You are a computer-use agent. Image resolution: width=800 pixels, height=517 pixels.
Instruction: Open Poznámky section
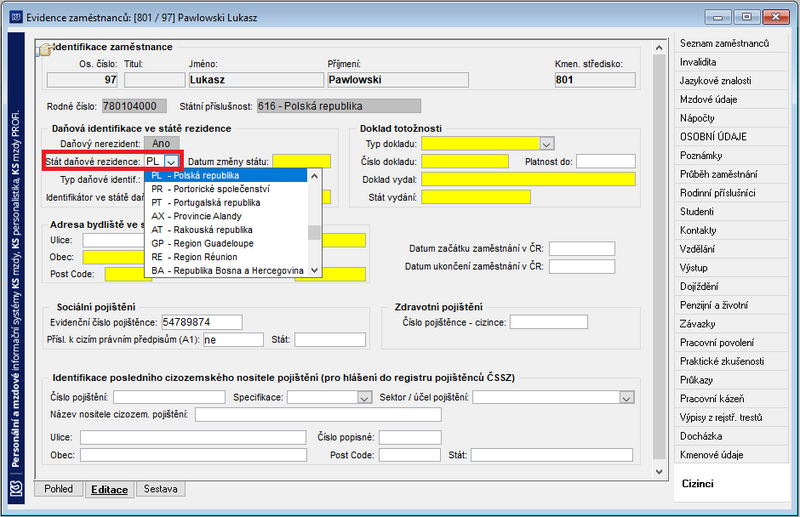tap(731, 156)
